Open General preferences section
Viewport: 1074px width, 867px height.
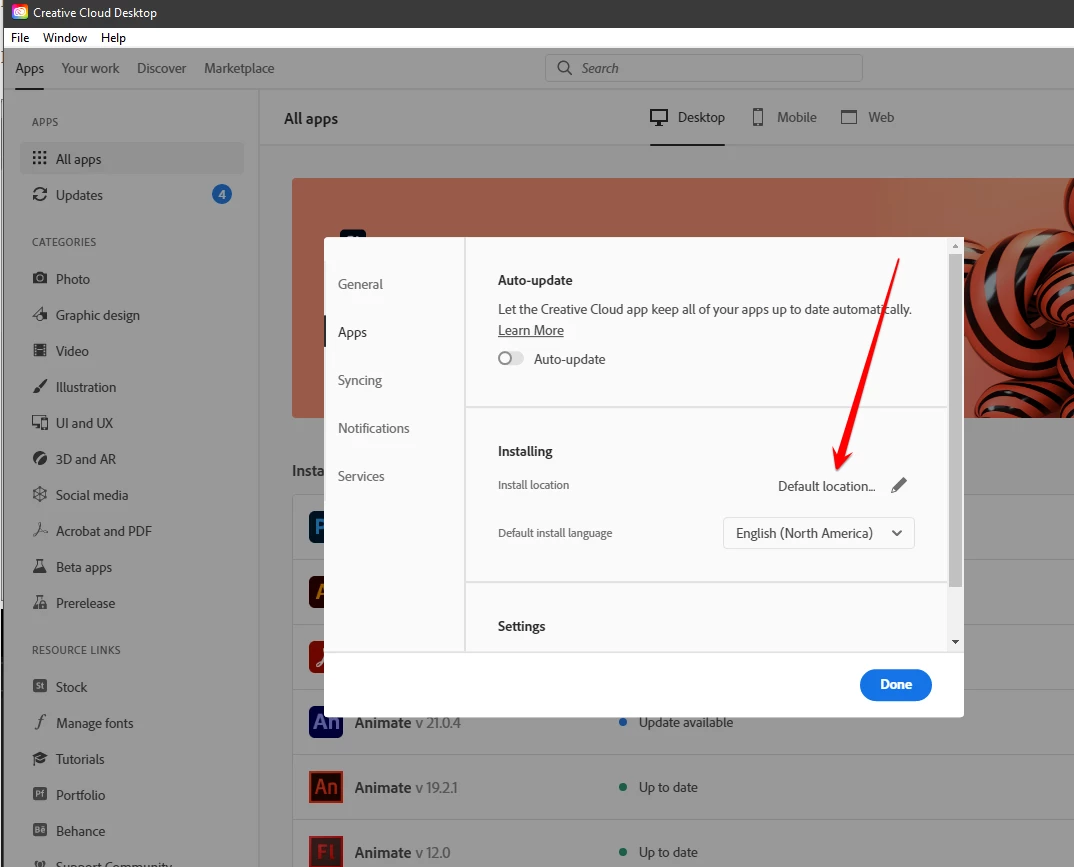[x=360, y=284]
